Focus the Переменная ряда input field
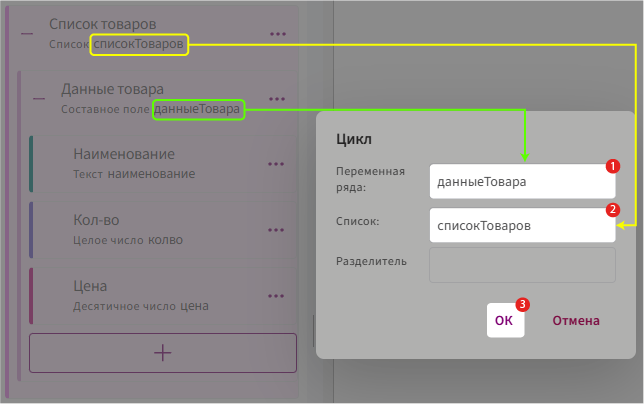The image size is (644, 404). pos(522,181)
